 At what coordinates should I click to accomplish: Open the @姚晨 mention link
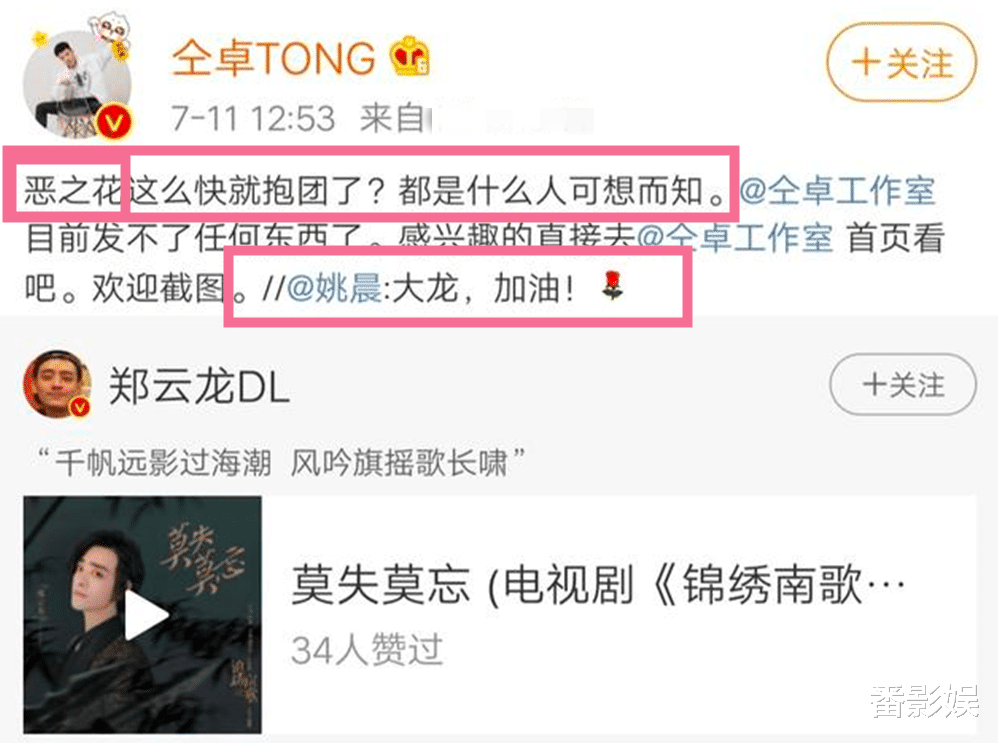click(334, 288)
